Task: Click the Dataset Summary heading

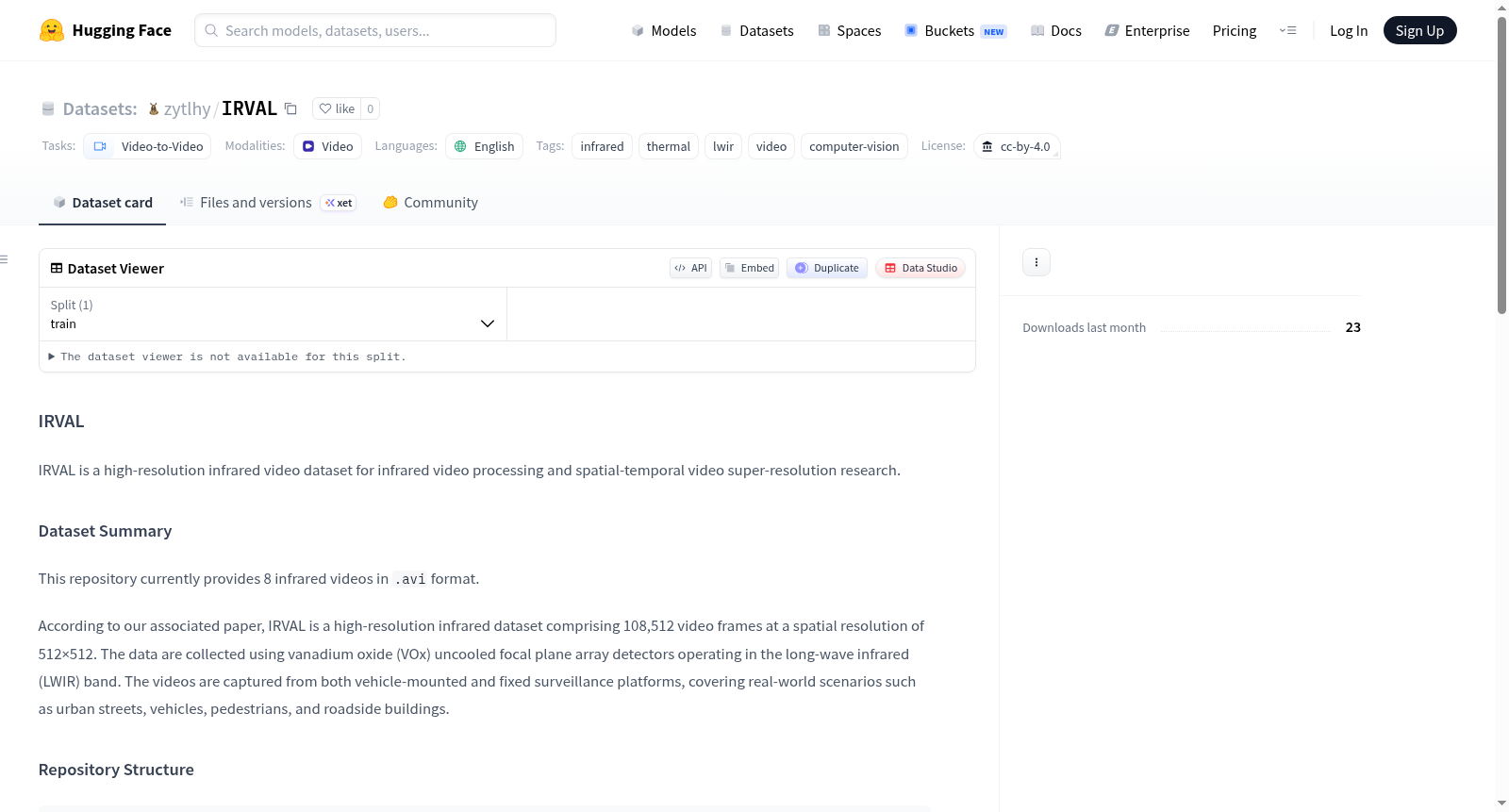Action: coord(105,531)
